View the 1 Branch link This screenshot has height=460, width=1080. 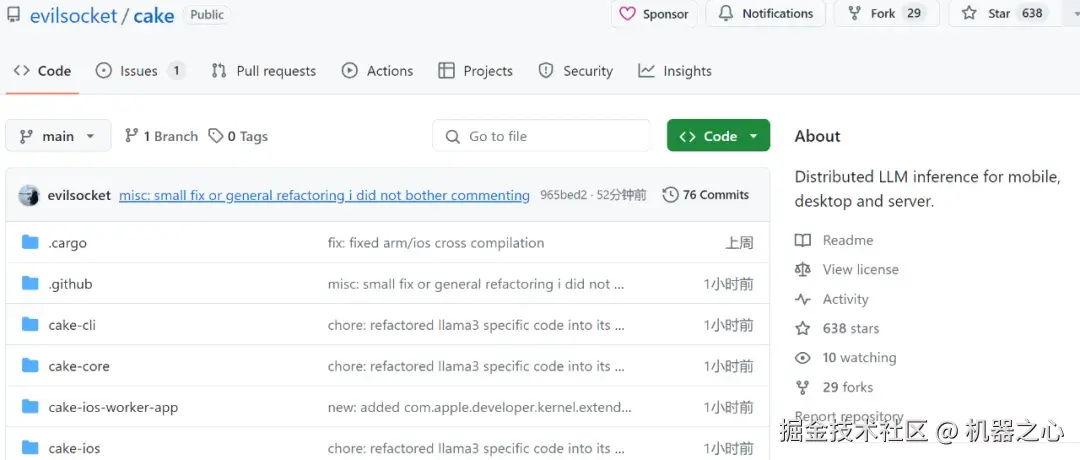[161, 136]
